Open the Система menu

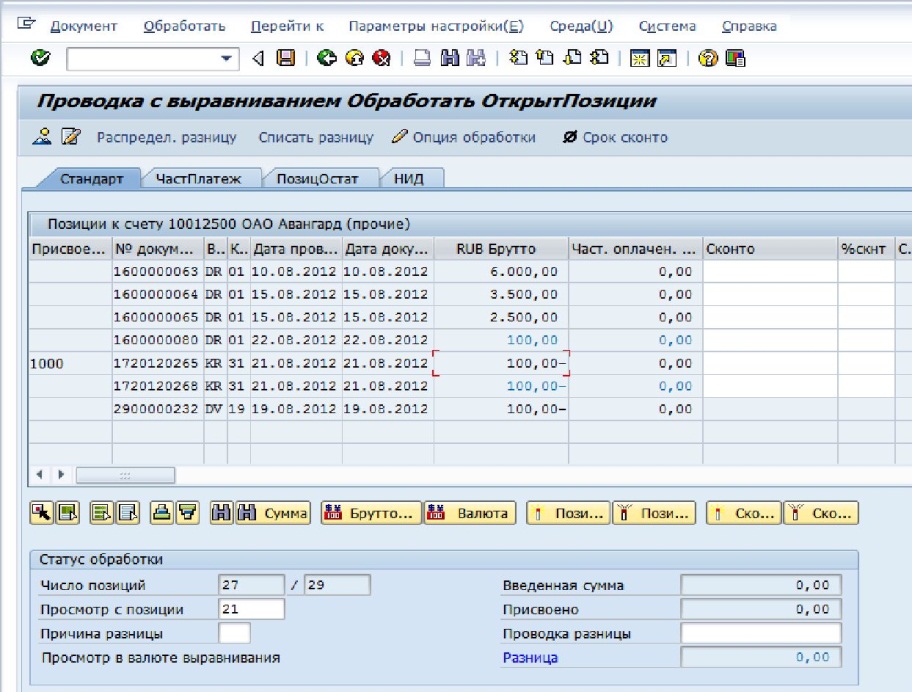[667, 26]
